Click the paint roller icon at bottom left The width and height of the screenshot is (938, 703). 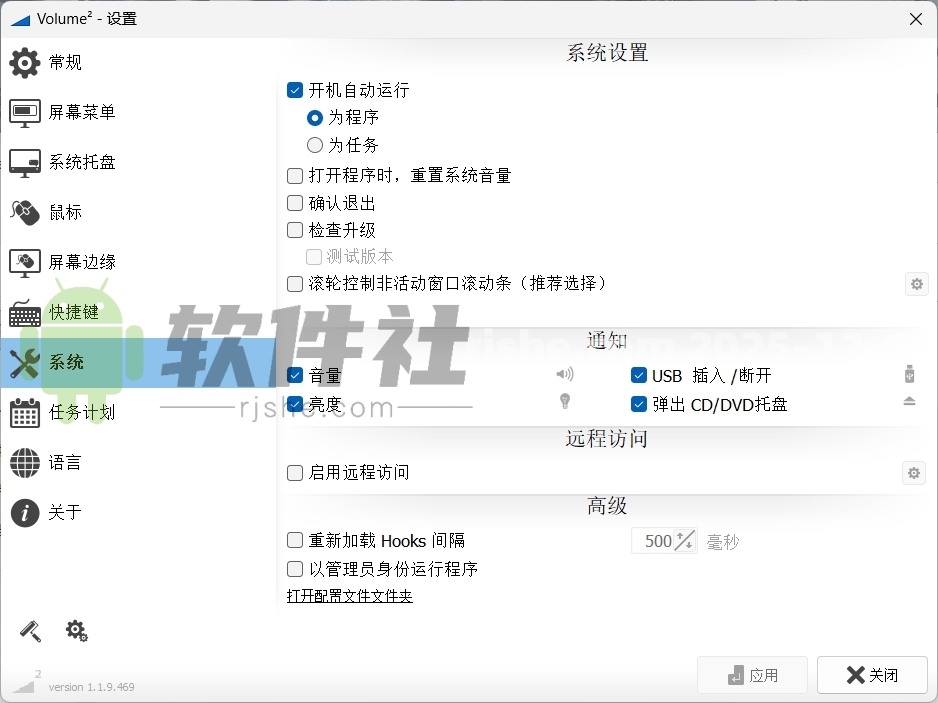pos(29,631)
